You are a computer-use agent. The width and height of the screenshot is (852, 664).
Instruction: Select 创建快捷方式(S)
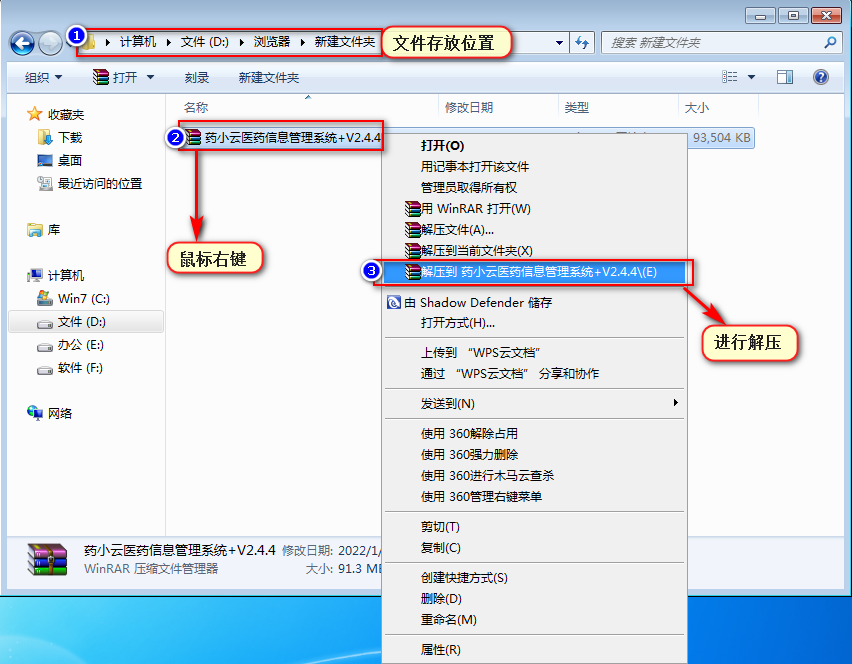(464, 578)
